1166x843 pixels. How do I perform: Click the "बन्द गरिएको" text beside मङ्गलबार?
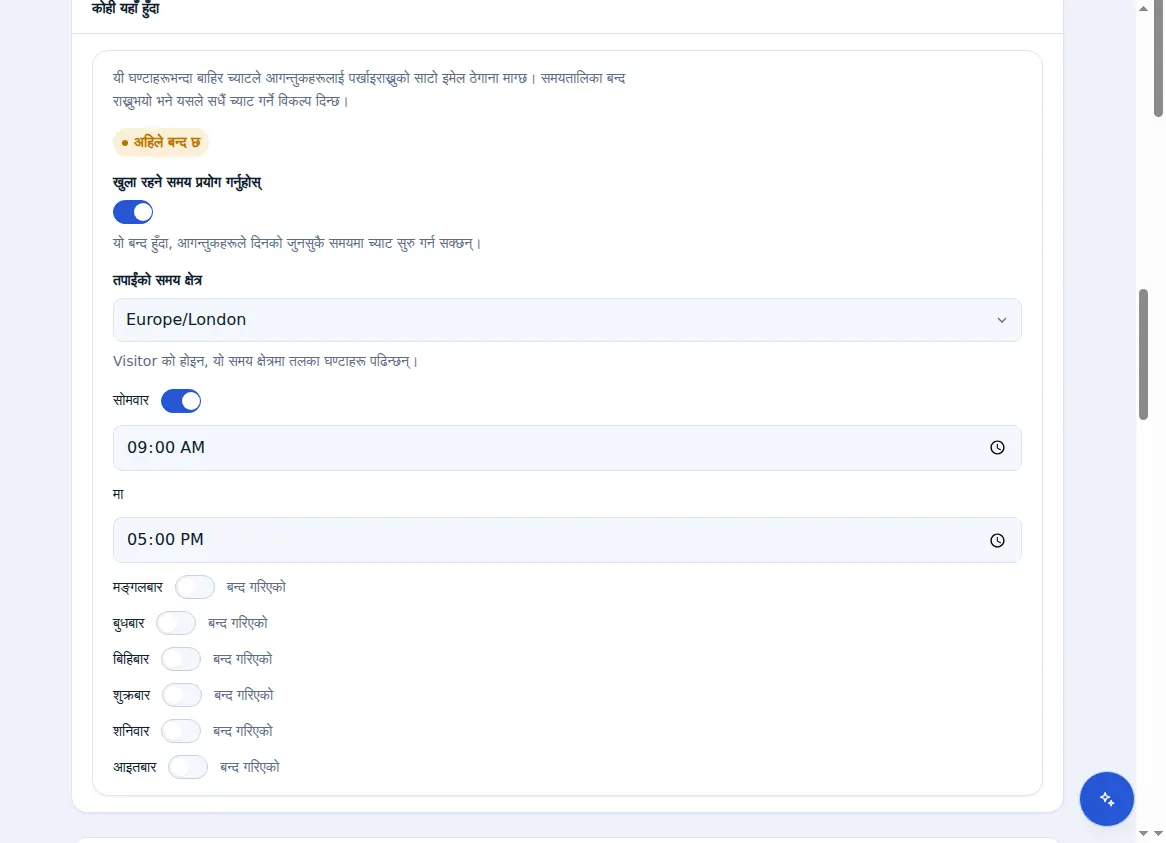coord(257,587)
